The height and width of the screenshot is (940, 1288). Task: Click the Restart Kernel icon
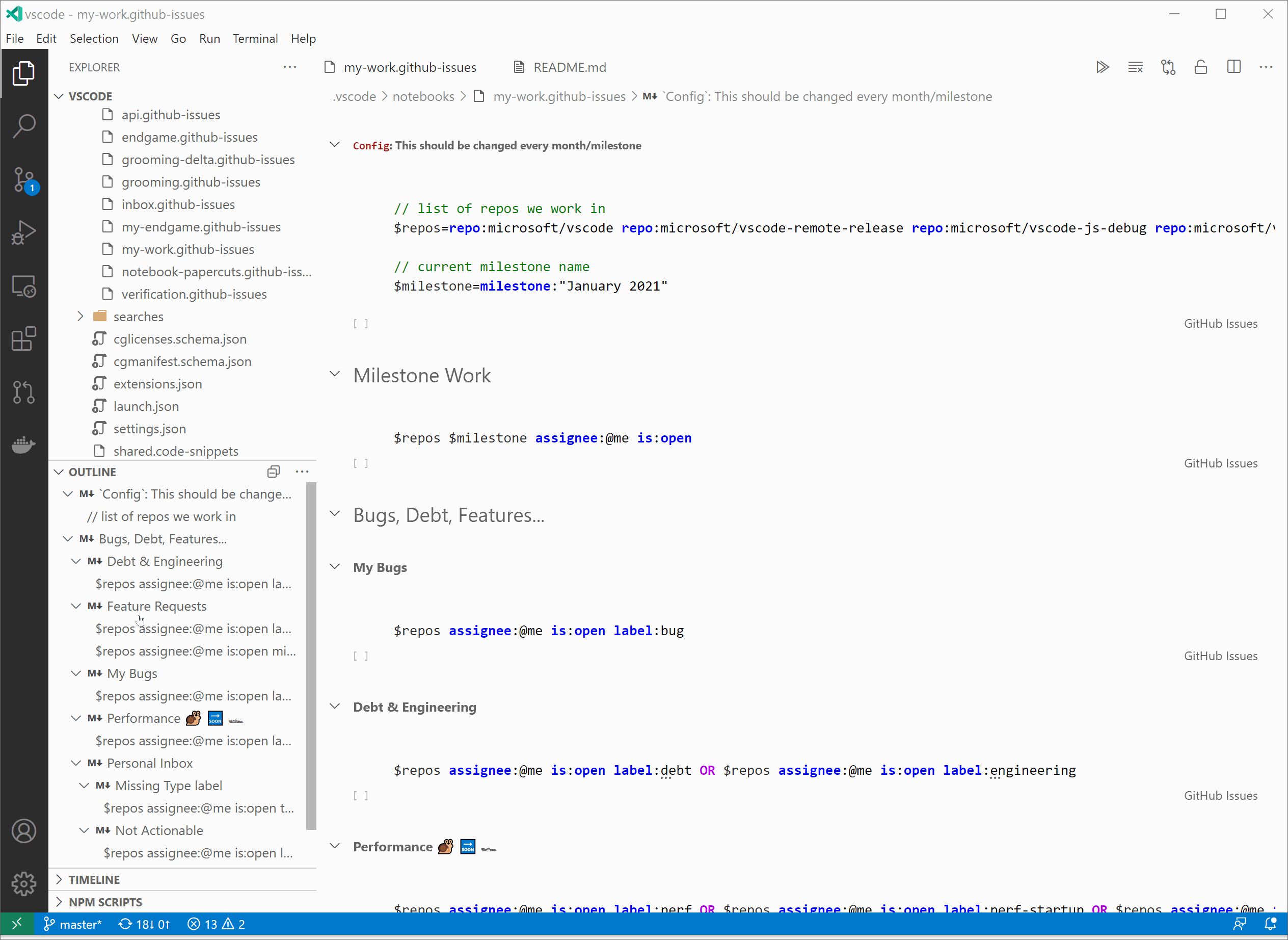click(1167, 67)
